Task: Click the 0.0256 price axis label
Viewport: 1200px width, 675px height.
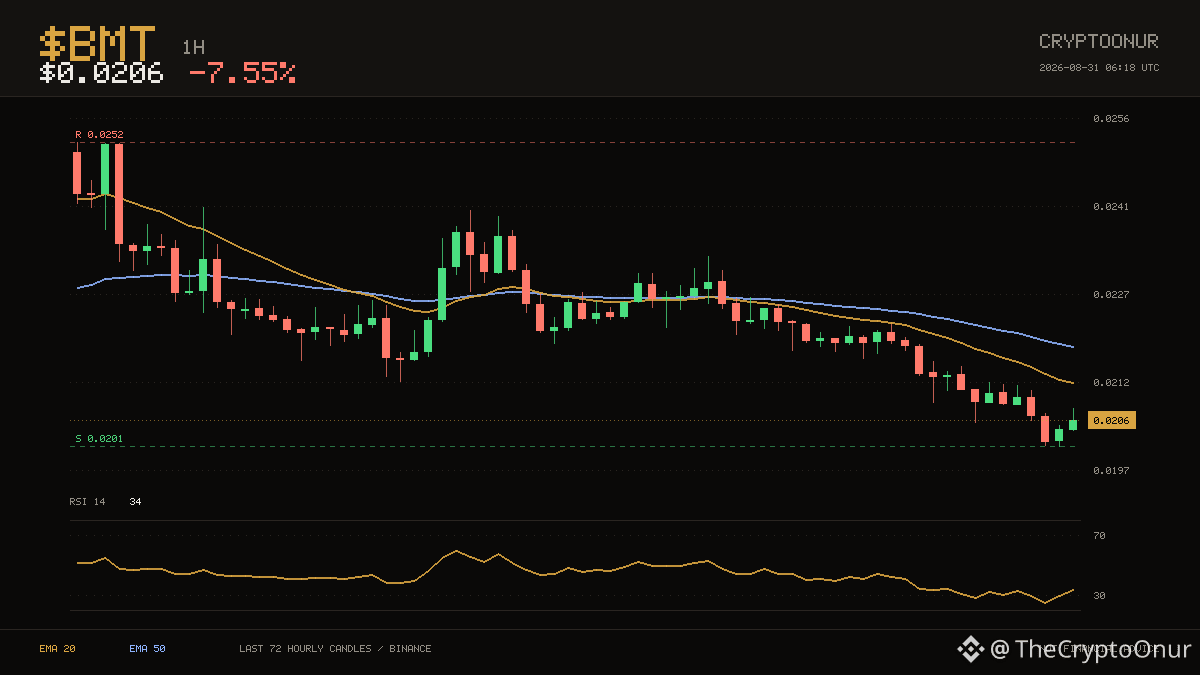Action: (x=1111, y=118)
